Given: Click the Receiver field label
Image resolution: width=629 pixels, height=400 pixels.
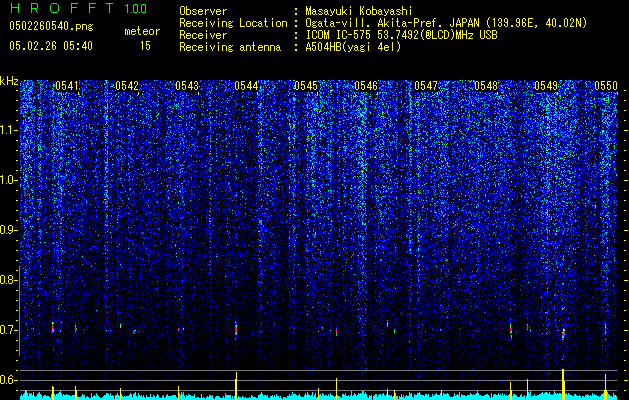Looking at the screenshot, I should point(203,35).
